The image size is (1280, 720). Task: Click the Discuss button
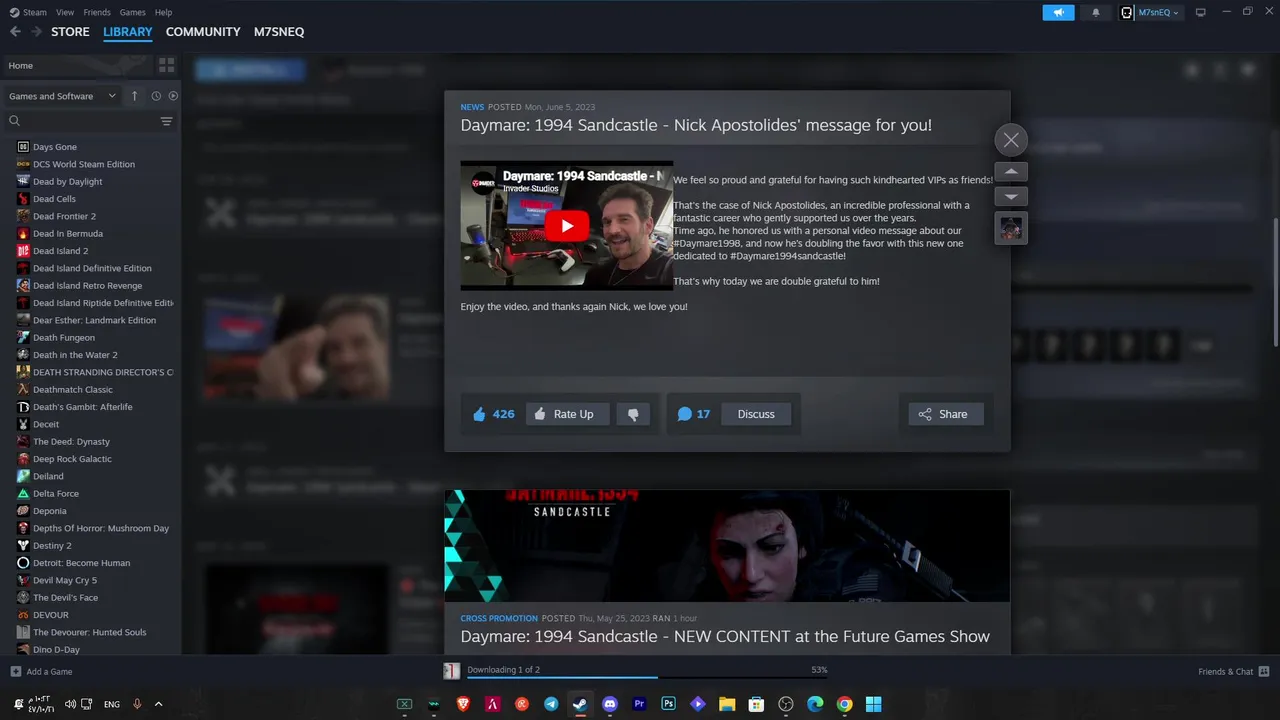click(756, 414)
